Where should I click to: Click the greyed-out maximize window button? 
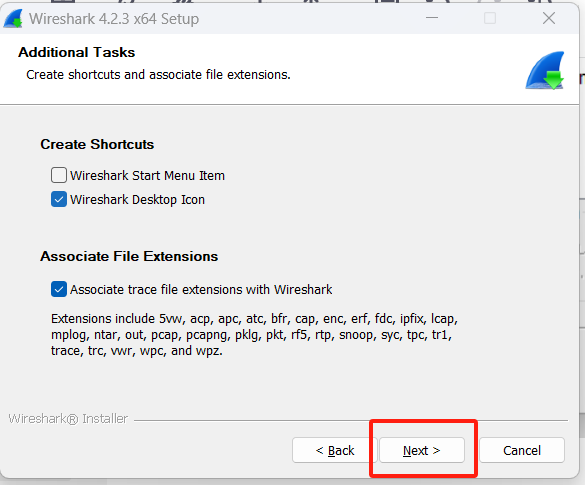(x=490, y=18)
